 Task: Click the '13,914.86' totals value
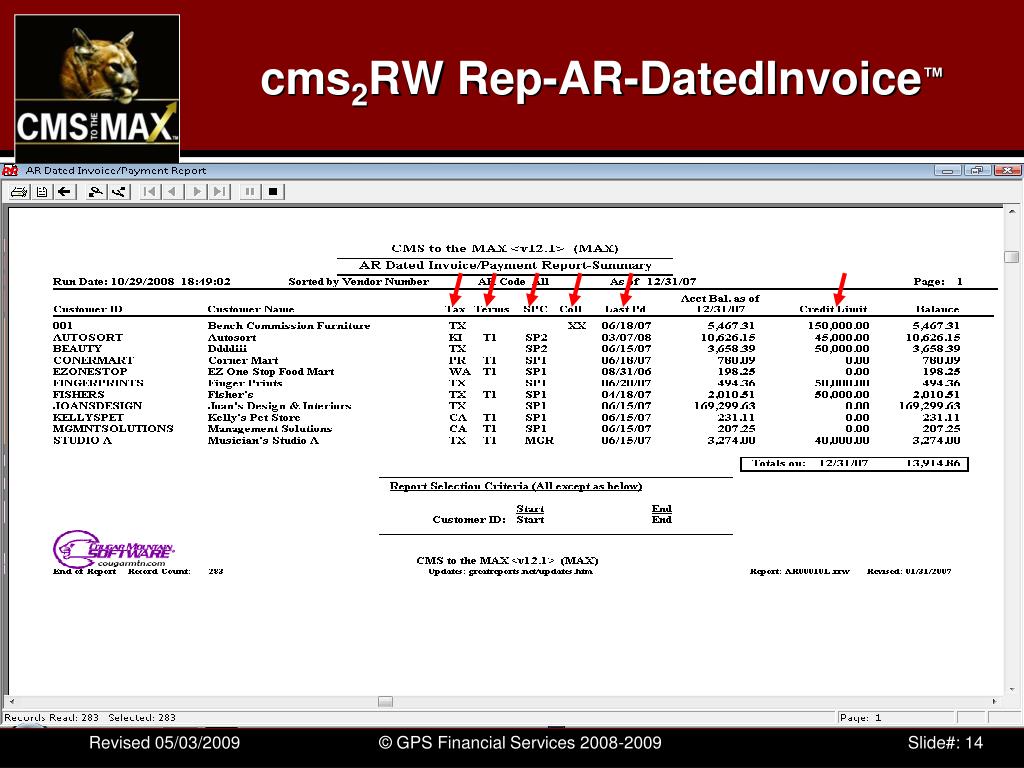coord(933,463)
